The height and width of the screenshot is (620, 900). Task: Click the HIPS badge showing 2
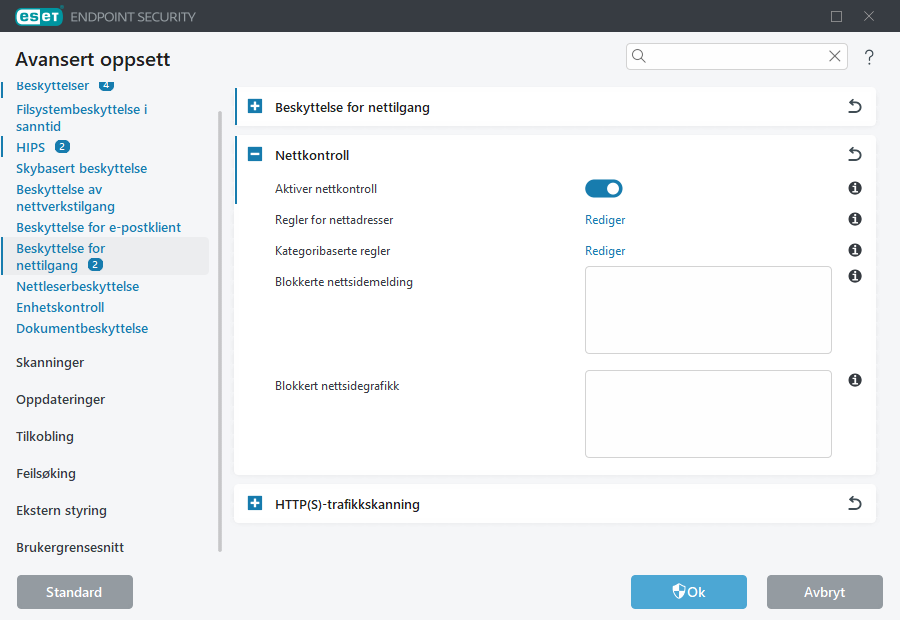pyautogui.click(x=62, y=146)
